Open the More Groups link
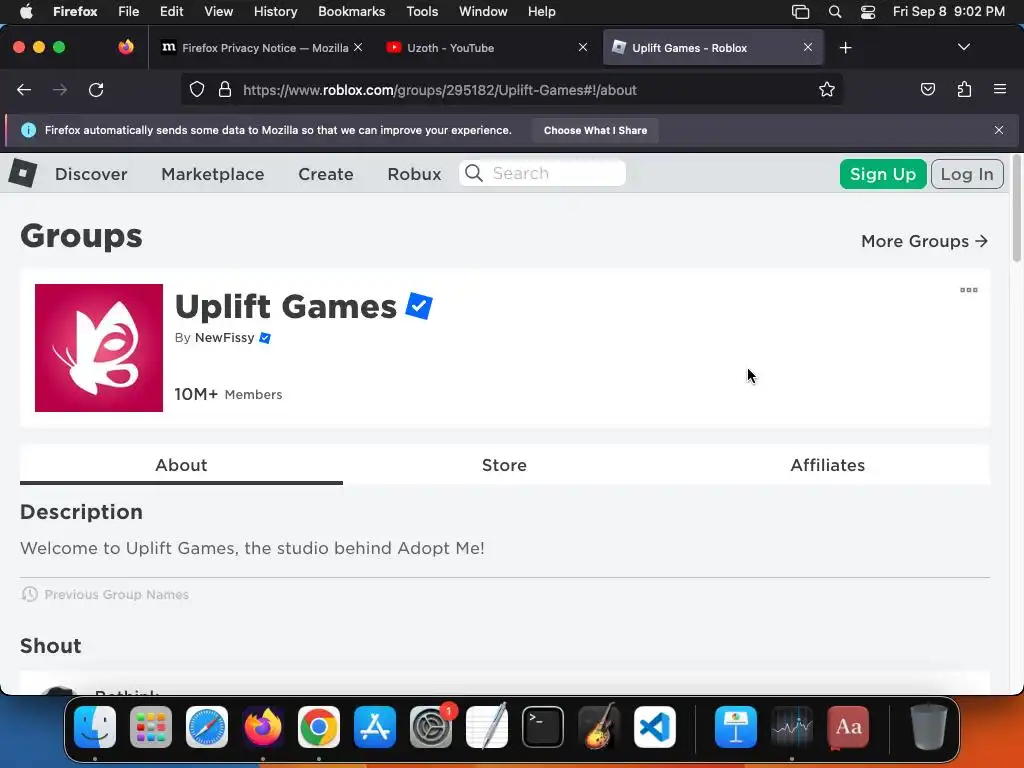Screen dimensions: 1024x768 (x=924, y=241)
